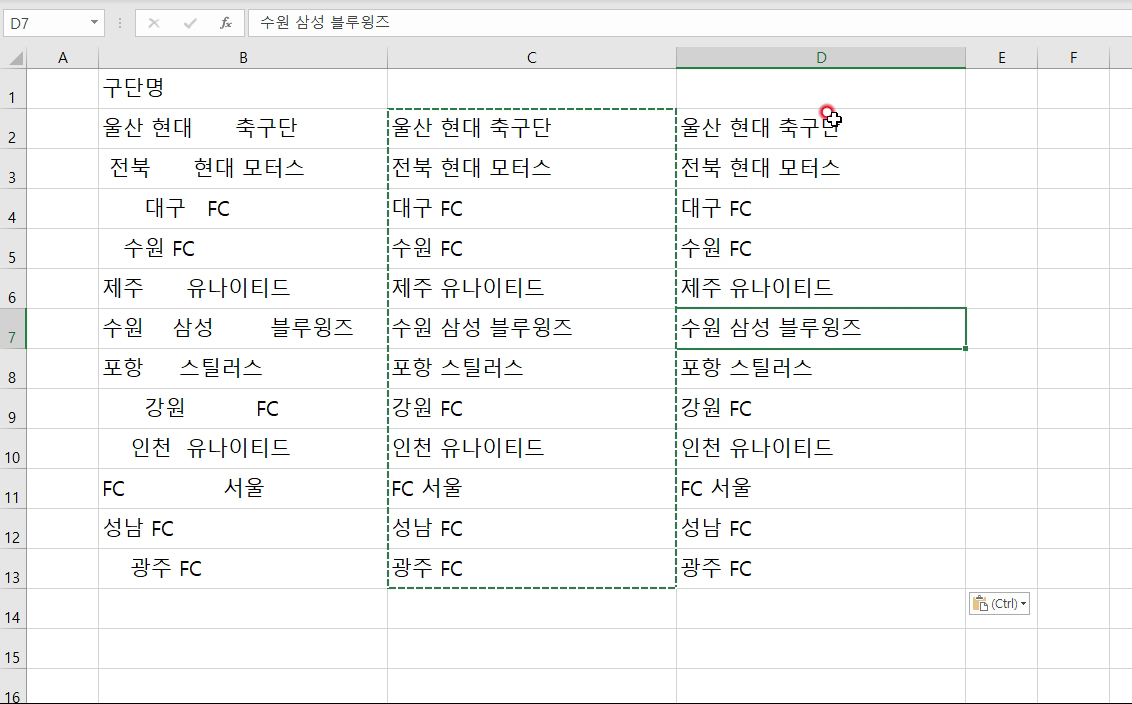Open the Name Box dropdown arrow

pyautogui.click(x=94, y=23)
